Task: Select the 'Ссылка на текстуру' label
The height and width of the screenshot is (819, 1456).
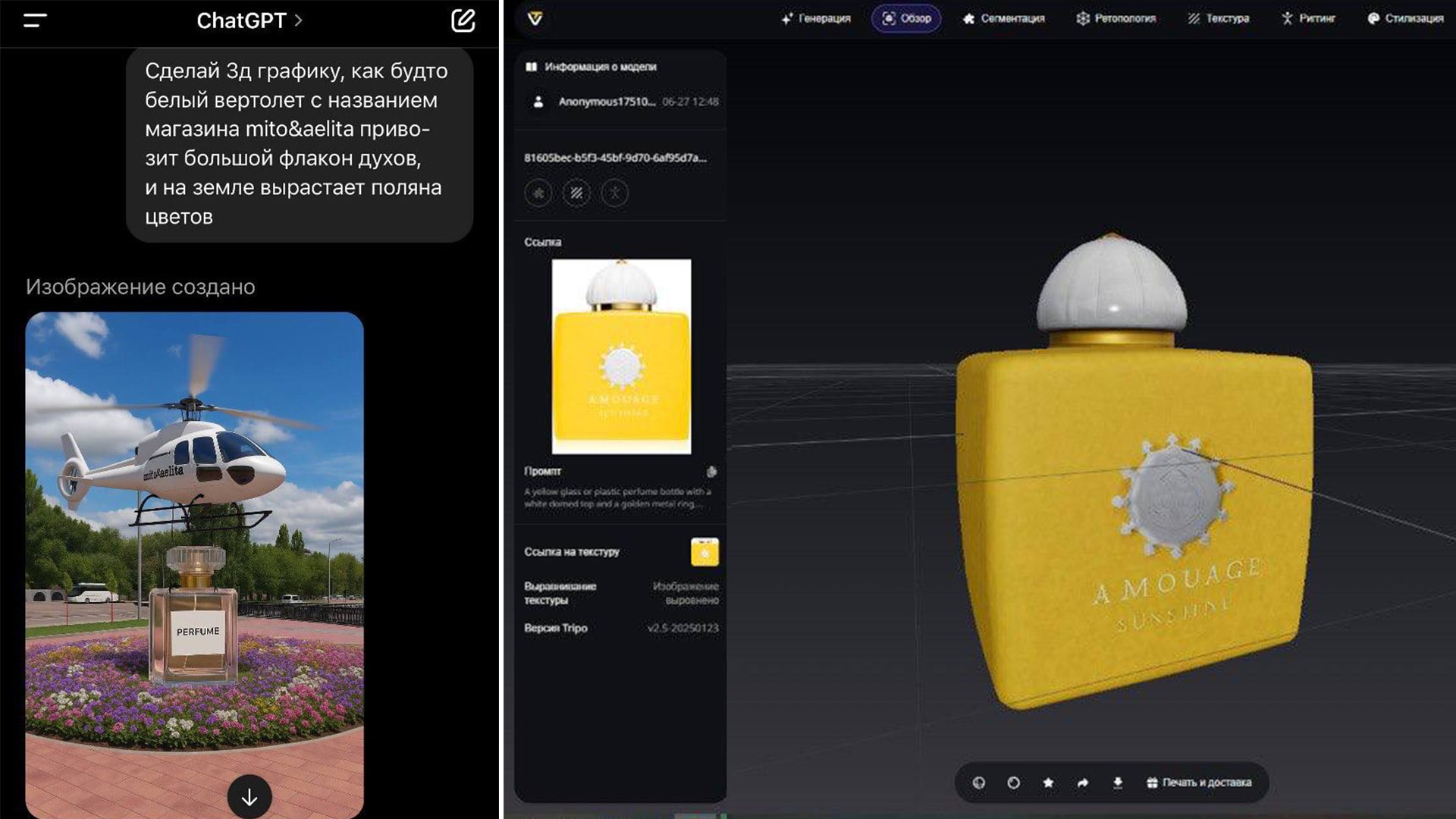Action: [572, 552]
